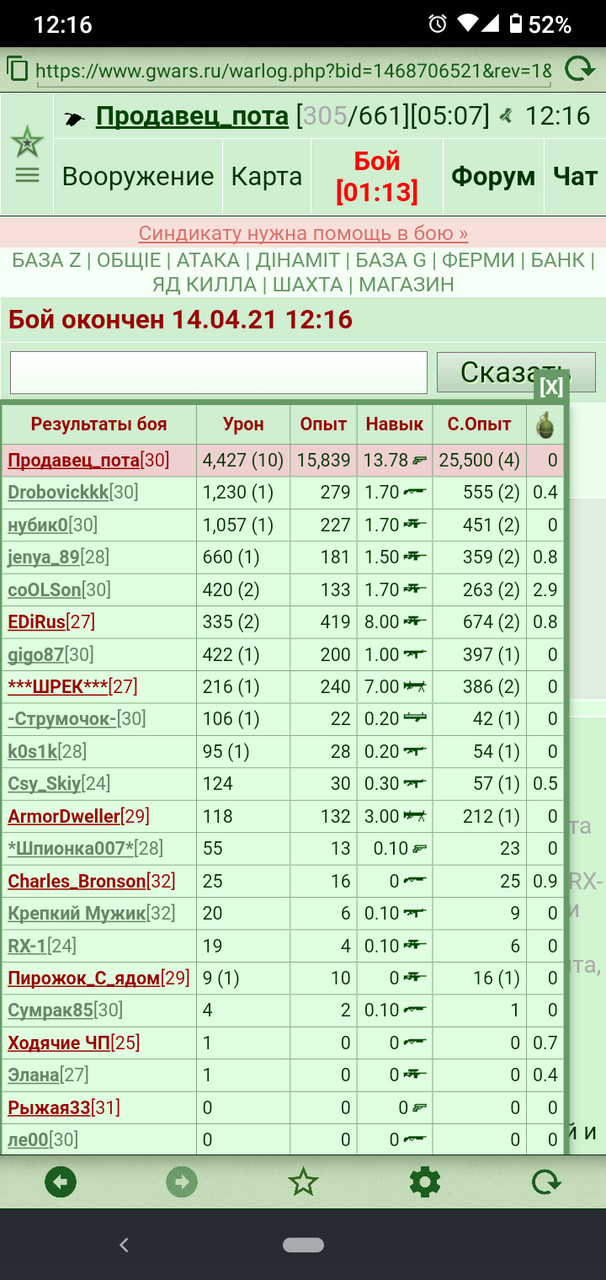This screenshot has height=1280, width=606.
Task: Go forward with bottom arrow button
Action: pyautogui.click(x=182, y=1182)
